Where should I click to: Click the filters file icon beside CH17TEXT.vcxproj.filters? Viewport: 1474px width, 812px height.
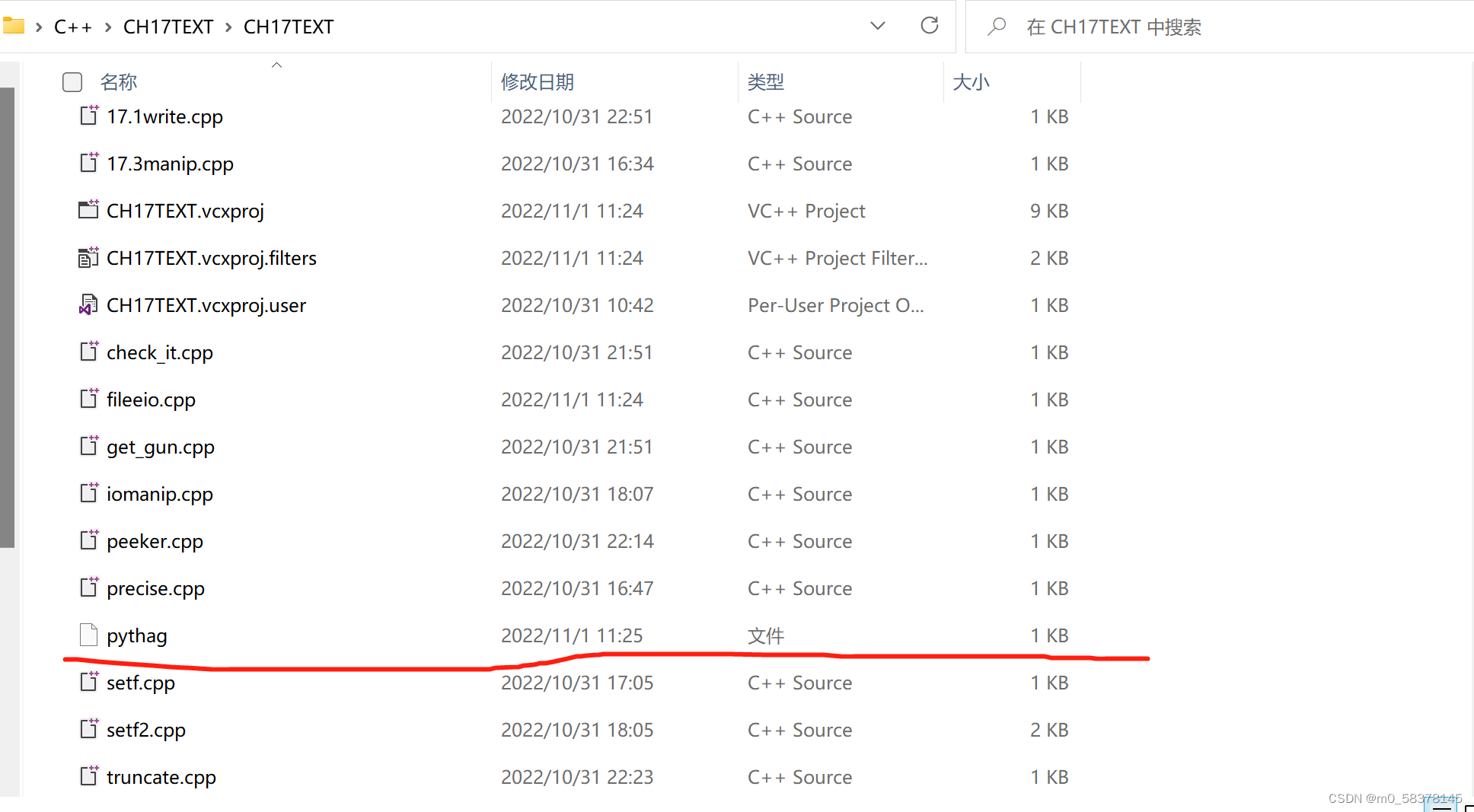(88, 257)
